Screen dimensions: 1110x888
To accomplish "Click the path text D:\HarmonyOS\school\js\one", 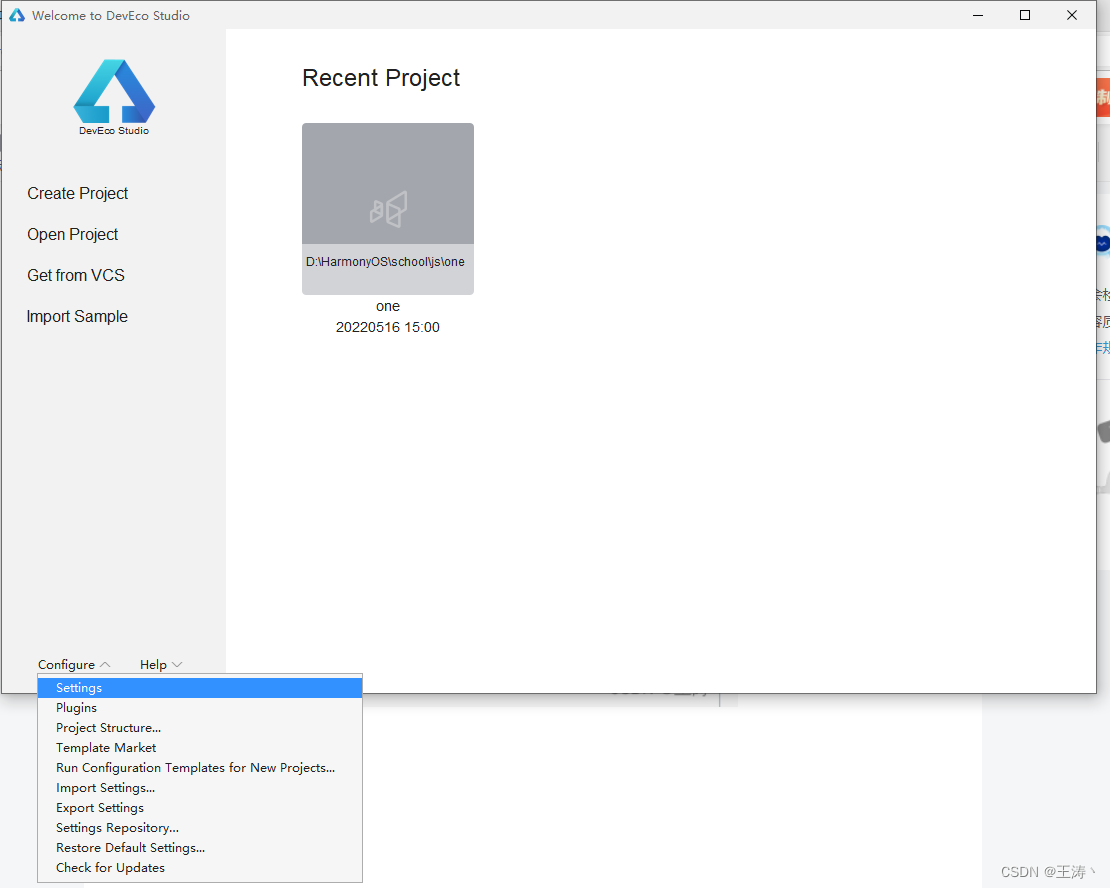I will click(x=385, y=262).
